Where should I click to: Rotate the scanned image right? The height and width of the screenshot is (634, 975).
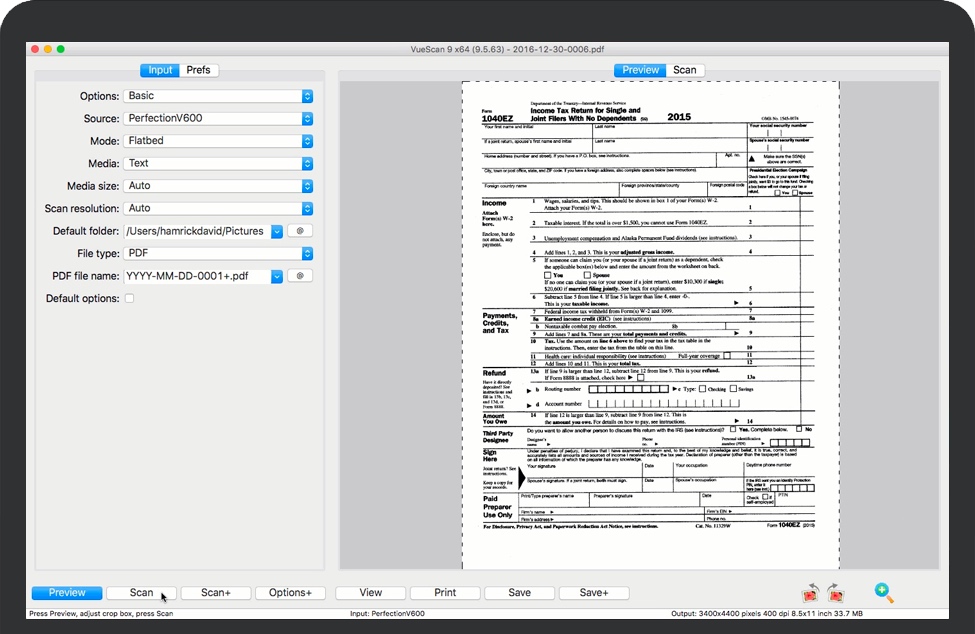click(834, 595)
